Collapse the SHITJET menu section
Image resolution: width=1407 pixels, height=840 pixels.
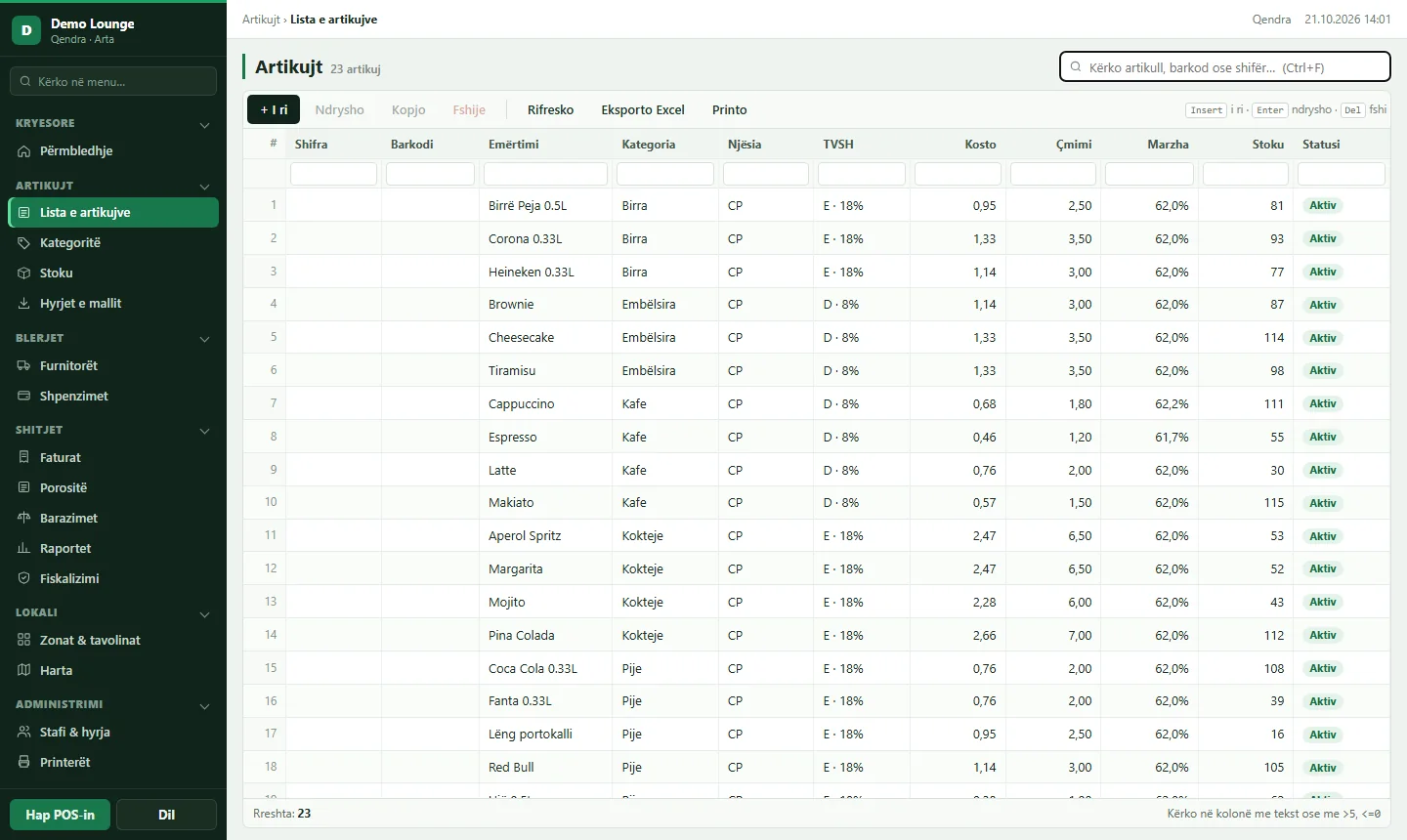point(205,431)
